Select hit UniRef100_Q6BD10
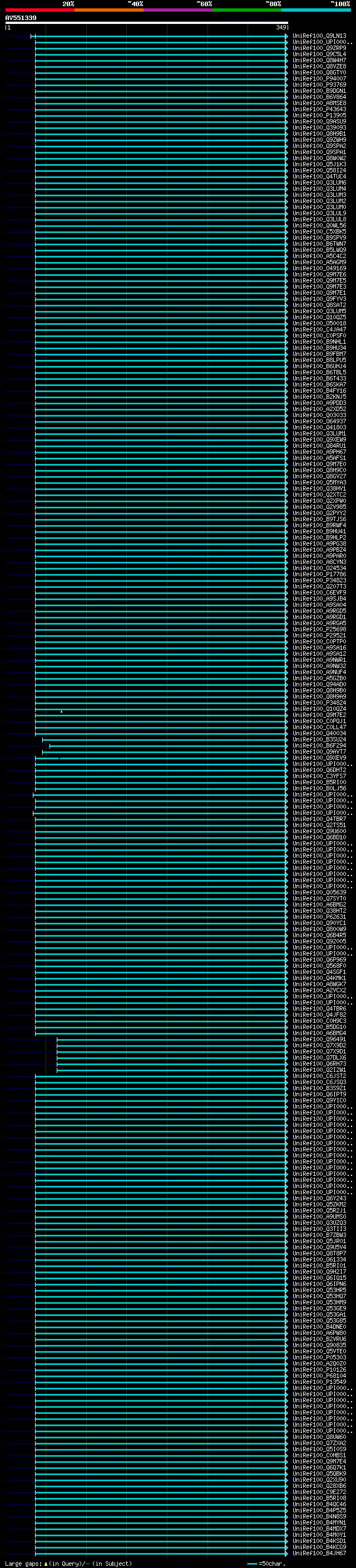 (319, 838)
